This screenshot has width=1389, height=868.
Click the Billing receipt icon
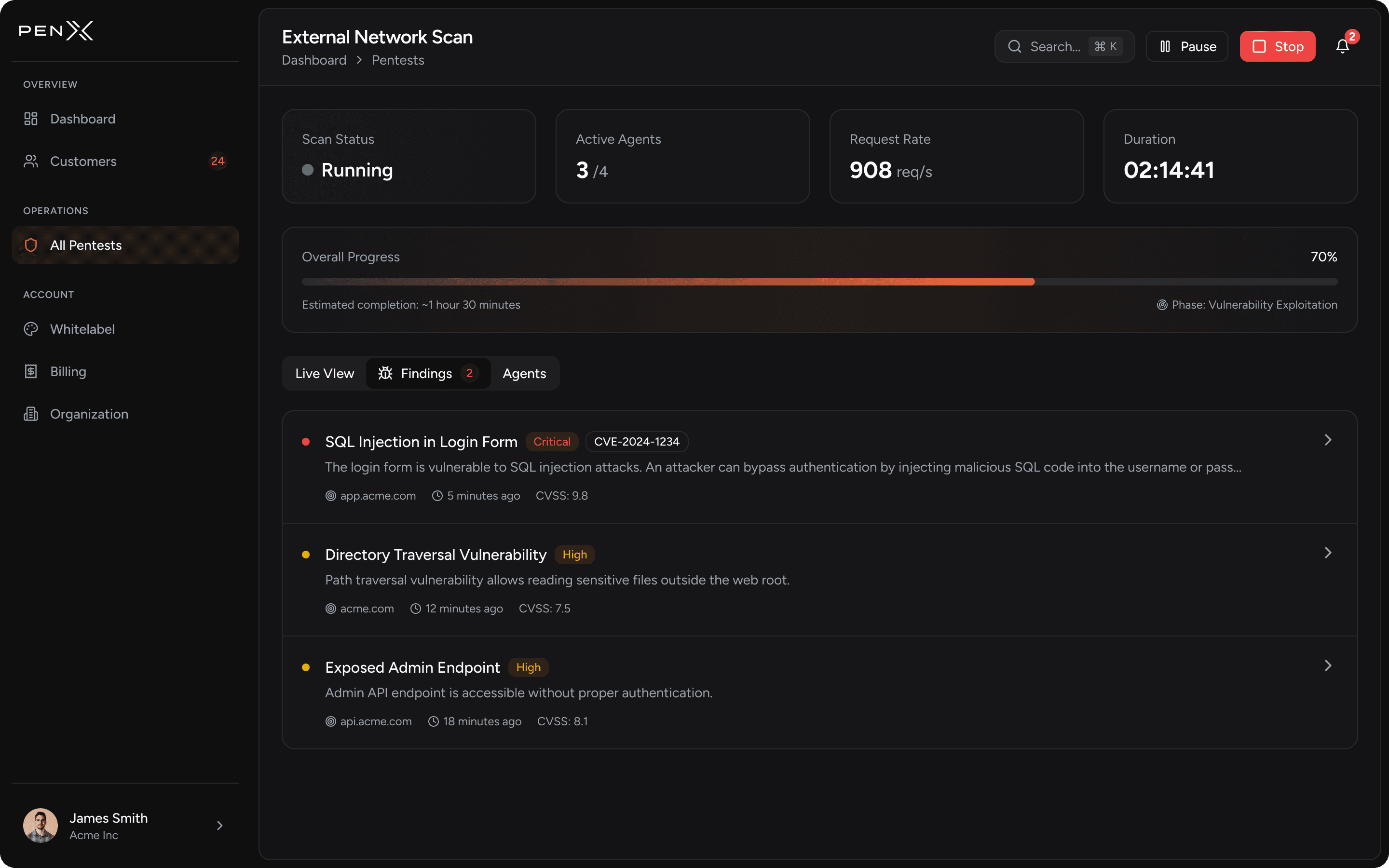(x=31, y=371)
